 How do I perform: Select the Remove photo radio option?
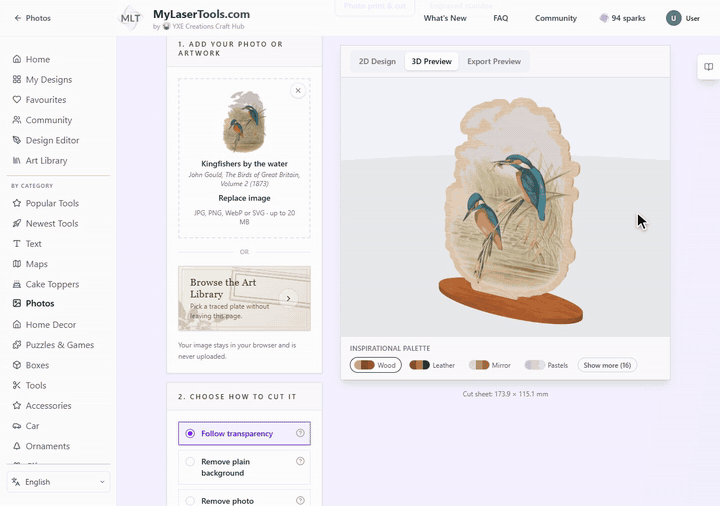(x=190, y=501)
